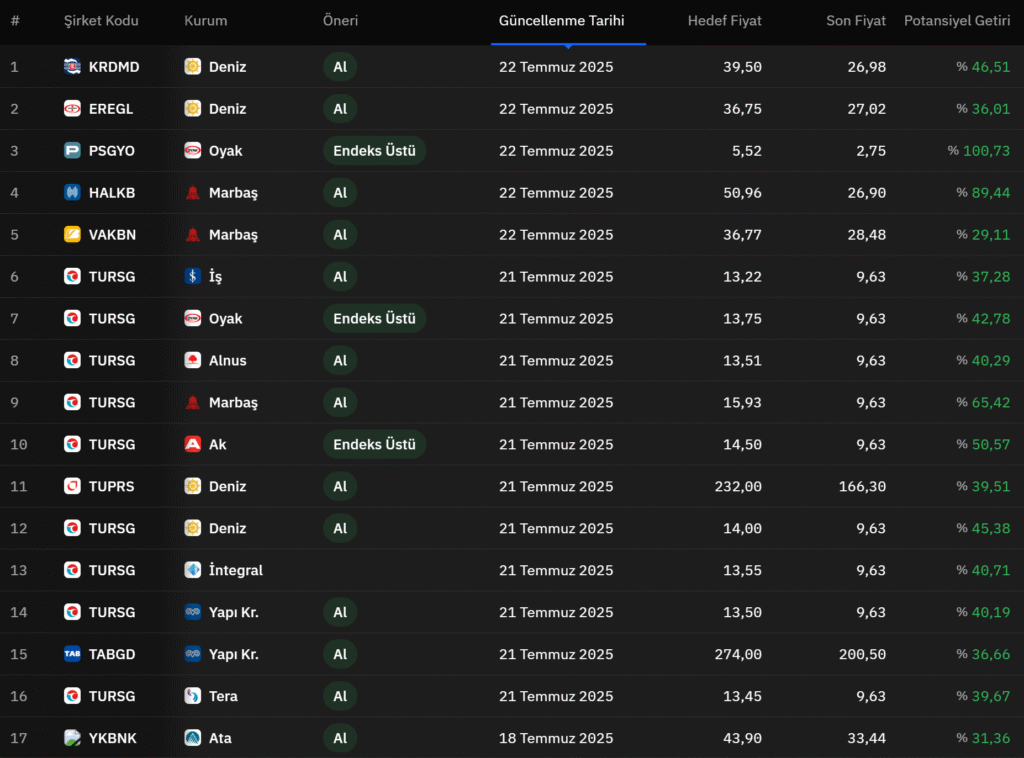Click Endeks Üstü badge in PSGYO row
1024x758 pixels.
coord(374,151)
